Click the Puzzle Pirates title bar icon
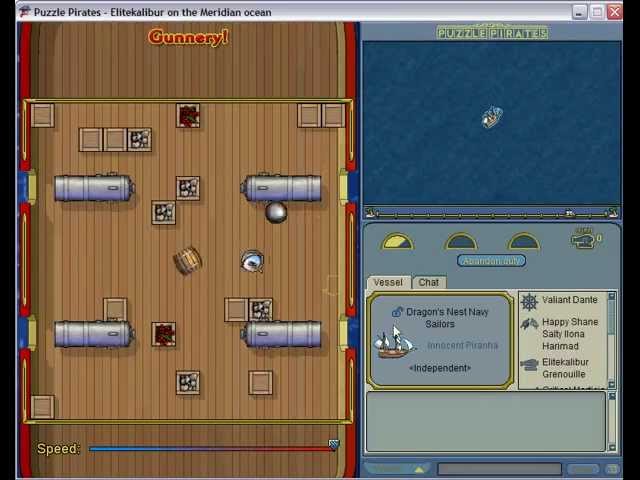Screen dimensions: 640x480 coord(25,12)
